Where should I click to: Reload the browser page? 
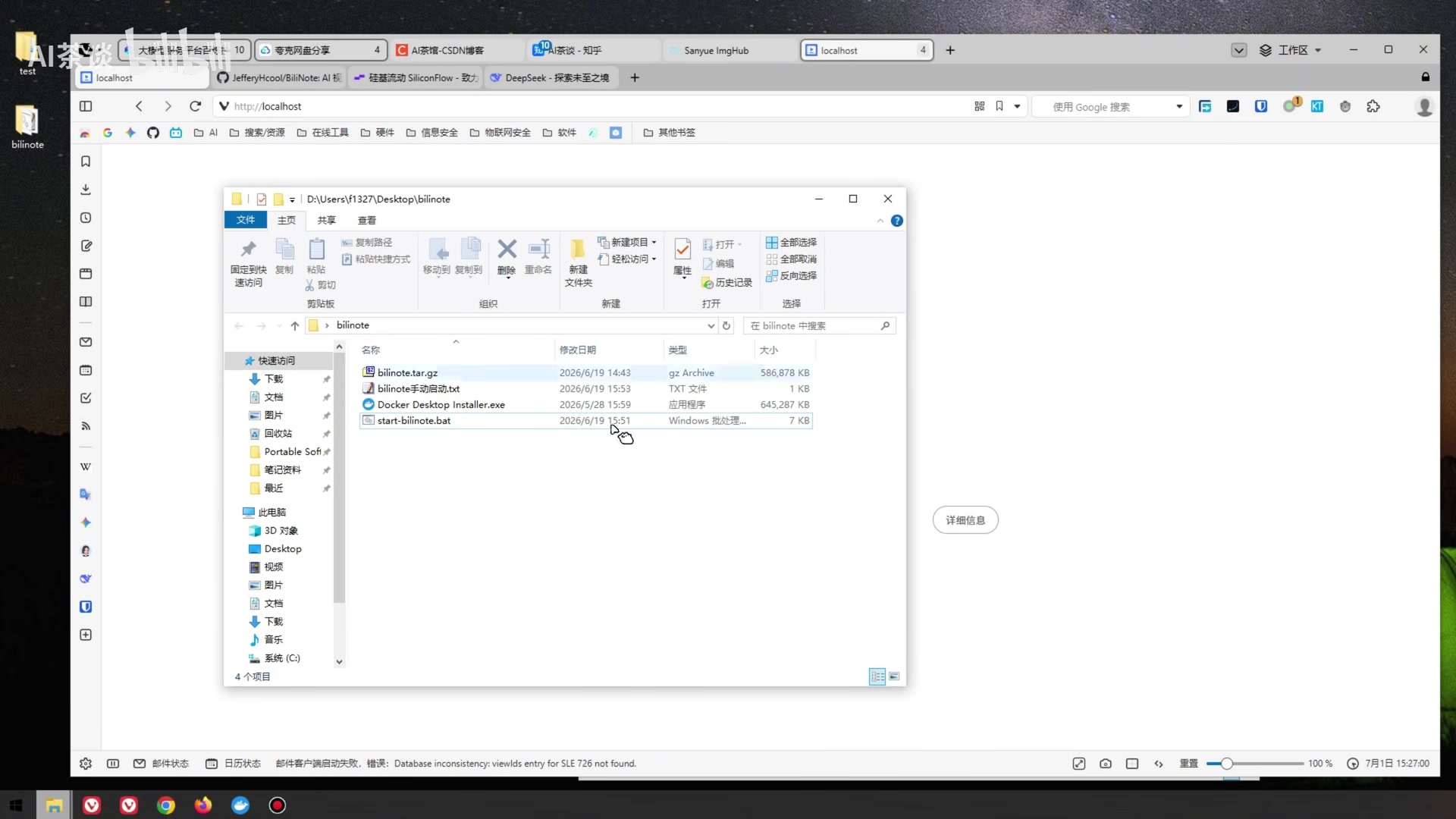click(x=195, y=106)
